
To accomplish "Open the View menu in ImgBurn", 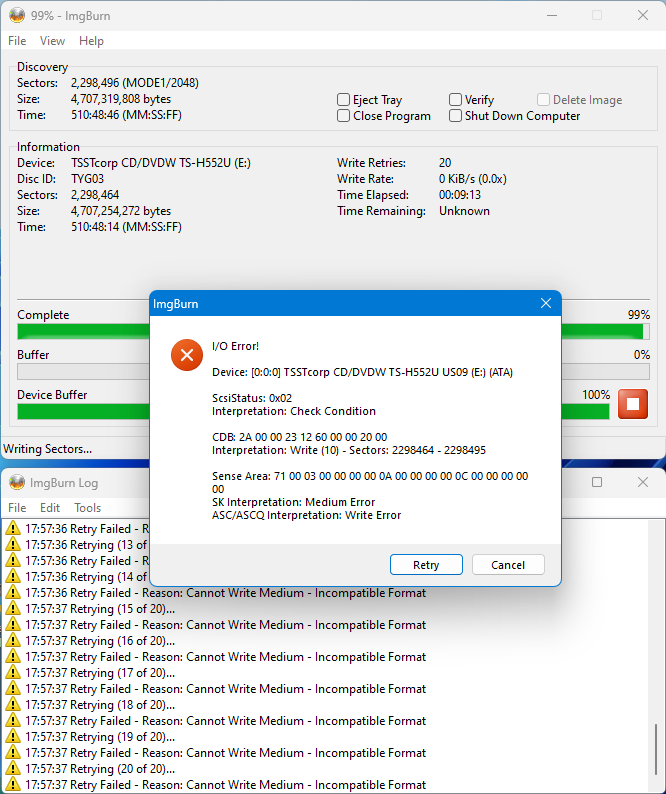I will (53, 41).
